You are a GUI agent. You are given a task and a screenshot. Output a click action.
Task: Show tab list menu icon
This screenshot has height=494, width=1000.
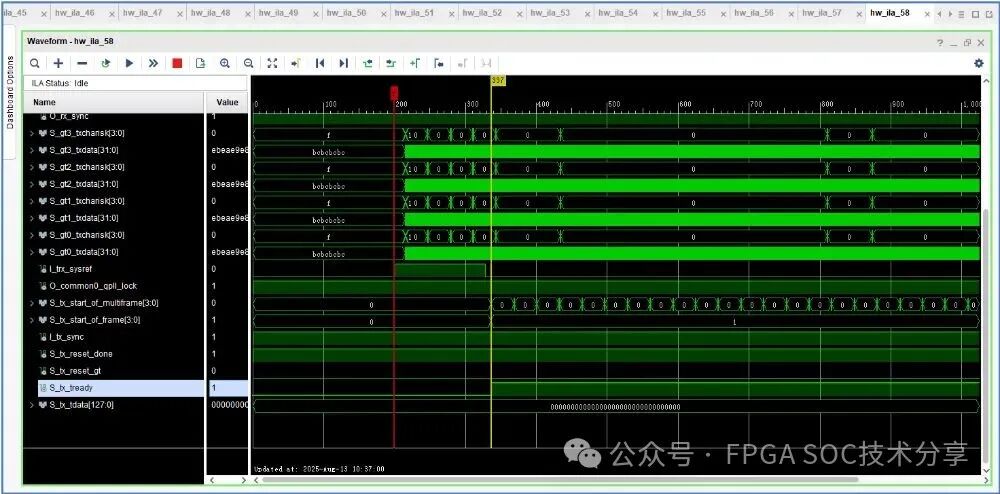(x=961, y=13)
